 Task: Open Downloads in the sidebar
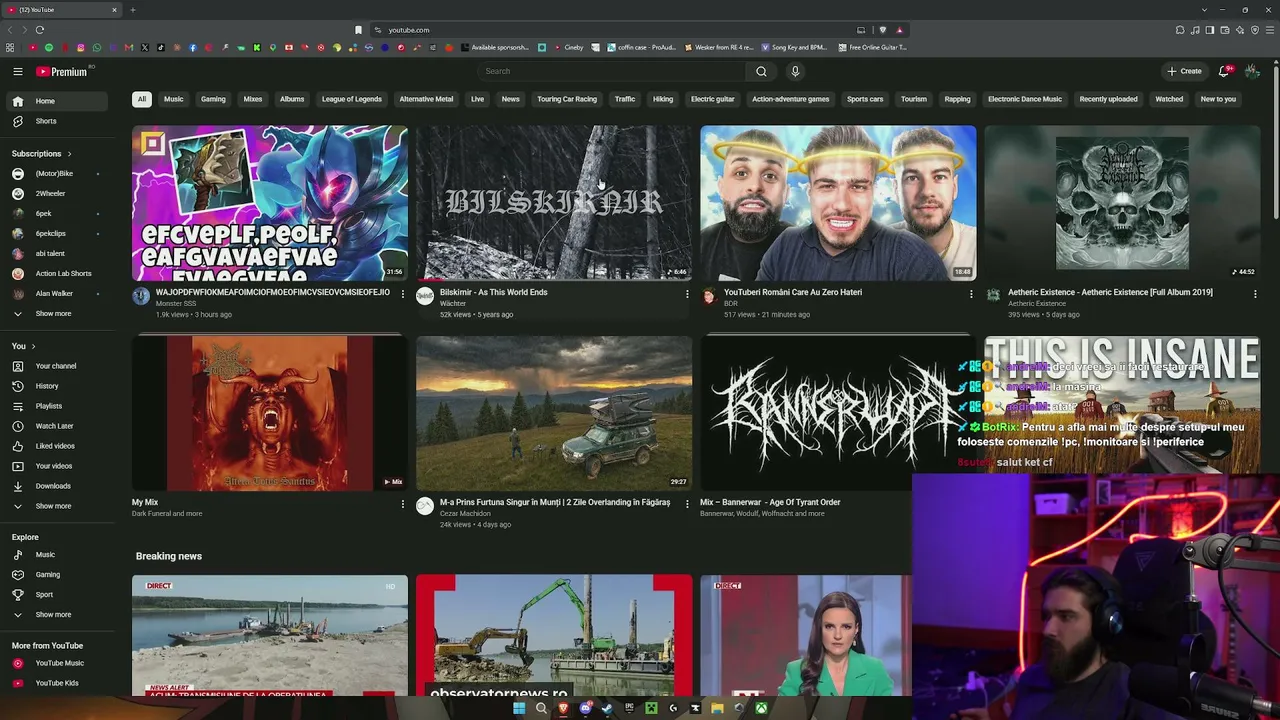[56, 486]
